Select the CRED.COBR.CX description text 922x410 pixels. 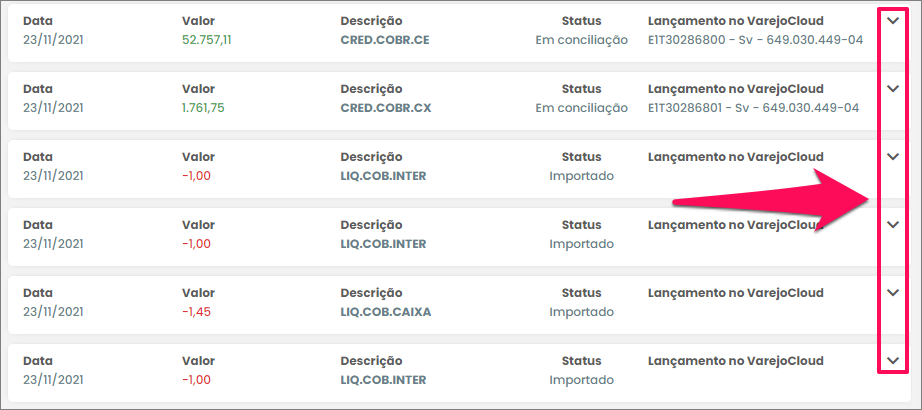click(385, 108)
